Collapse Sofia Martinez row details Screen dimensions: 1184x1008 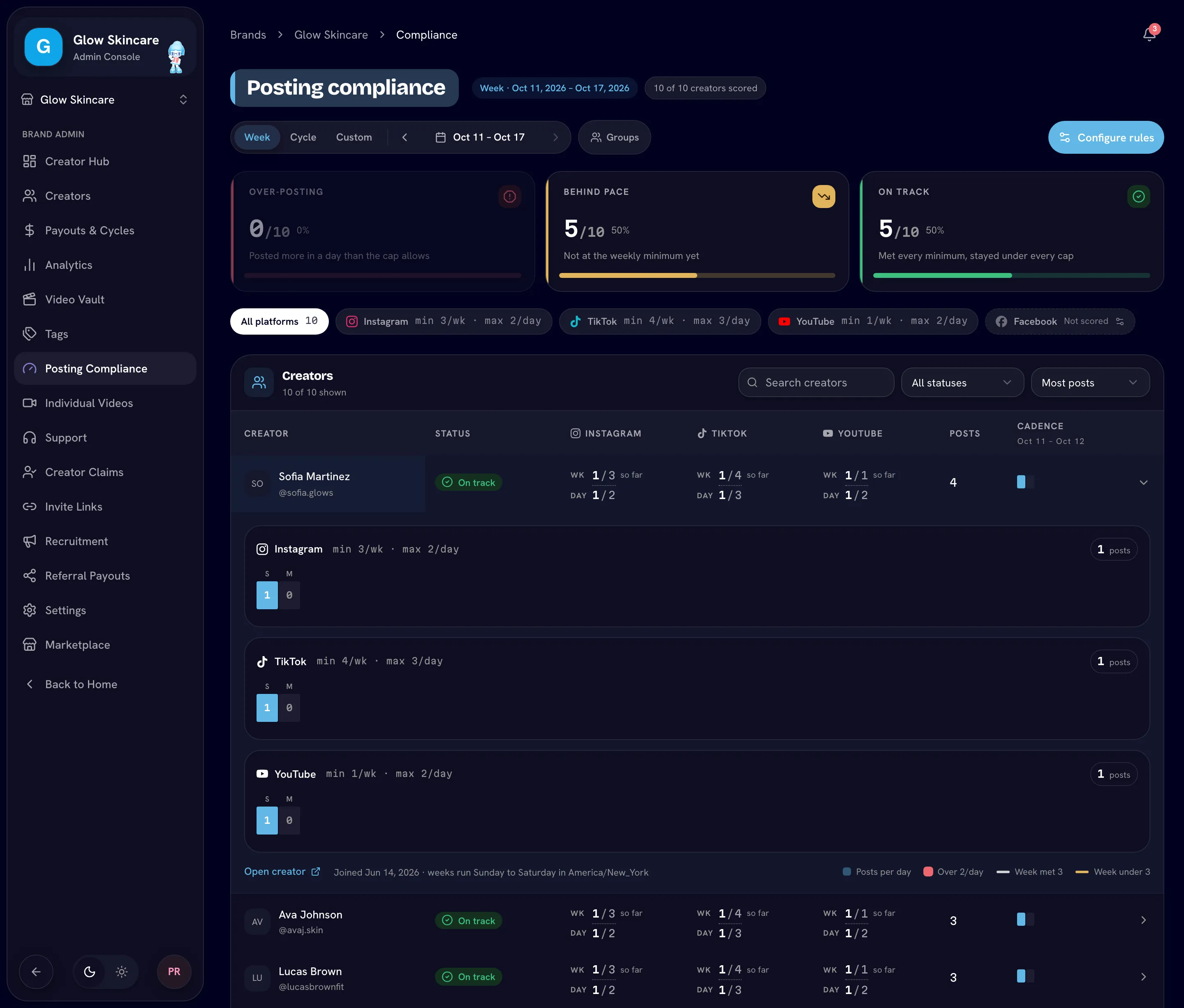[x=1143, y=482]
